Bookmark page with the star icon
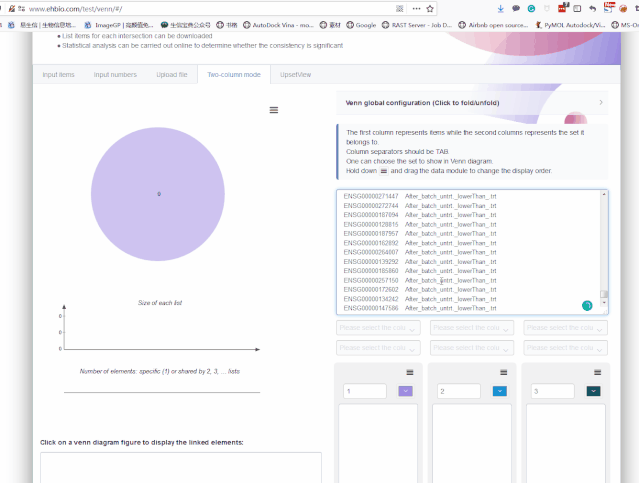This screenshot has height=483, width=639. pos(430,9)
